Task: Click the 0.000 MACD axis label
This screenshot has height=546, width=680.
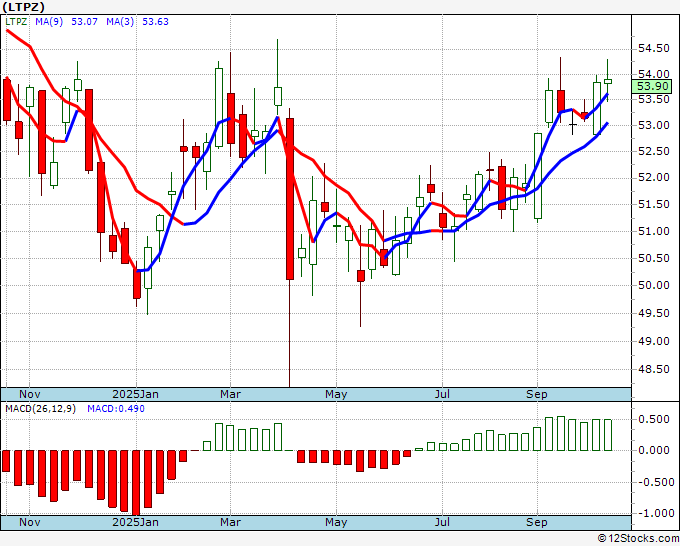Action: click(654, 451)
